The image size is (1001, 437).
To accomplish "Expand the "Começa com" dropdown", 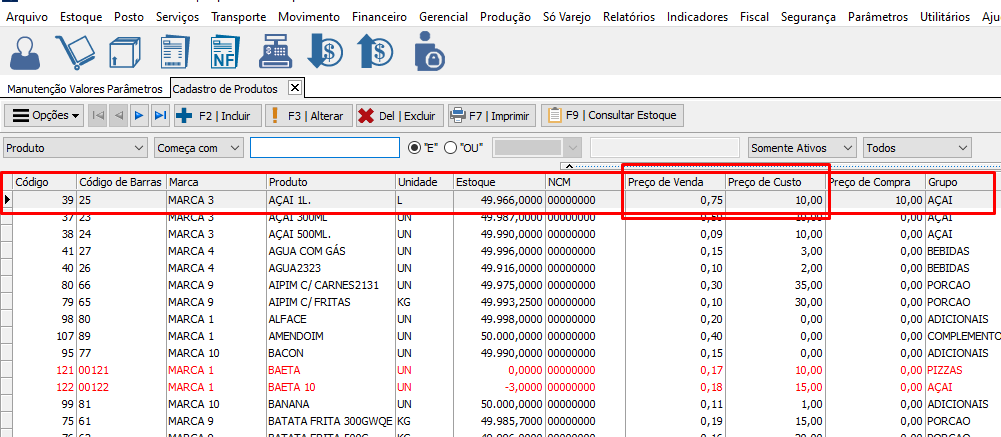I will (x=235, y=148).
